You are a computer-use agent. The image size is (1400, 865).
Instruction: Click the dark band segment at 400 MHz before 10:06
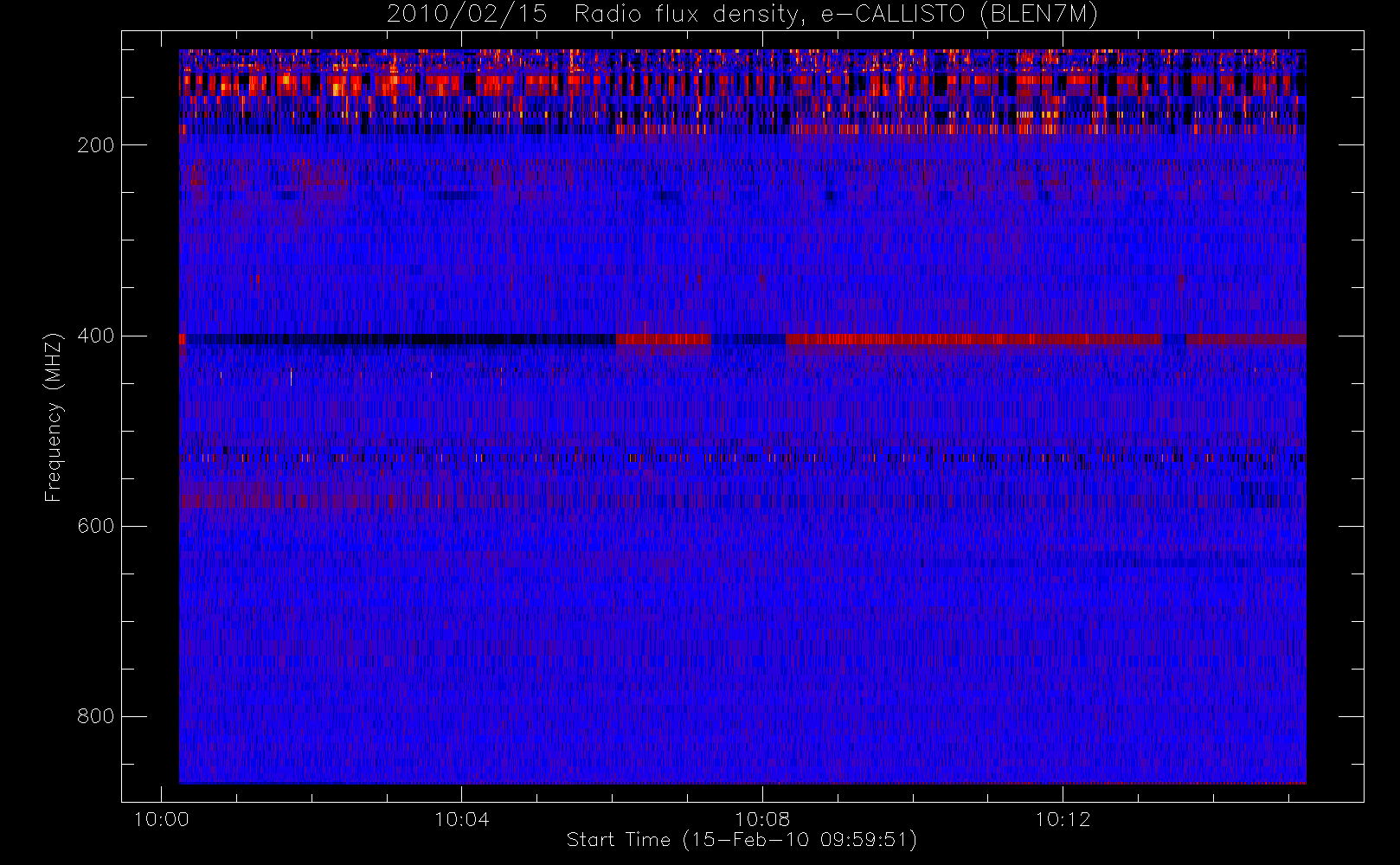(x=400, y=339)
